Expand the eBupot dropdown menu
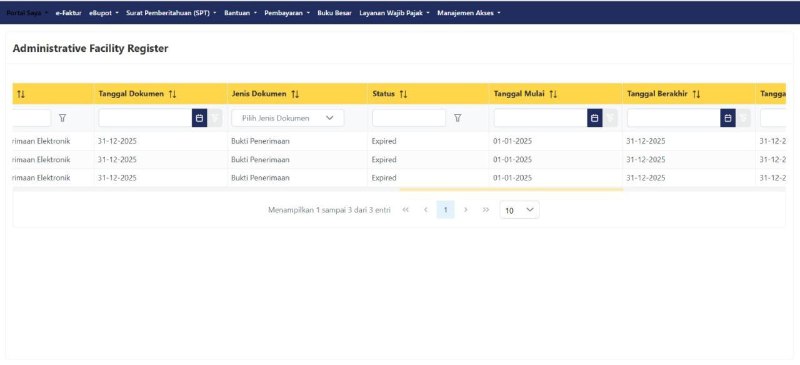 tap(104, 13)
